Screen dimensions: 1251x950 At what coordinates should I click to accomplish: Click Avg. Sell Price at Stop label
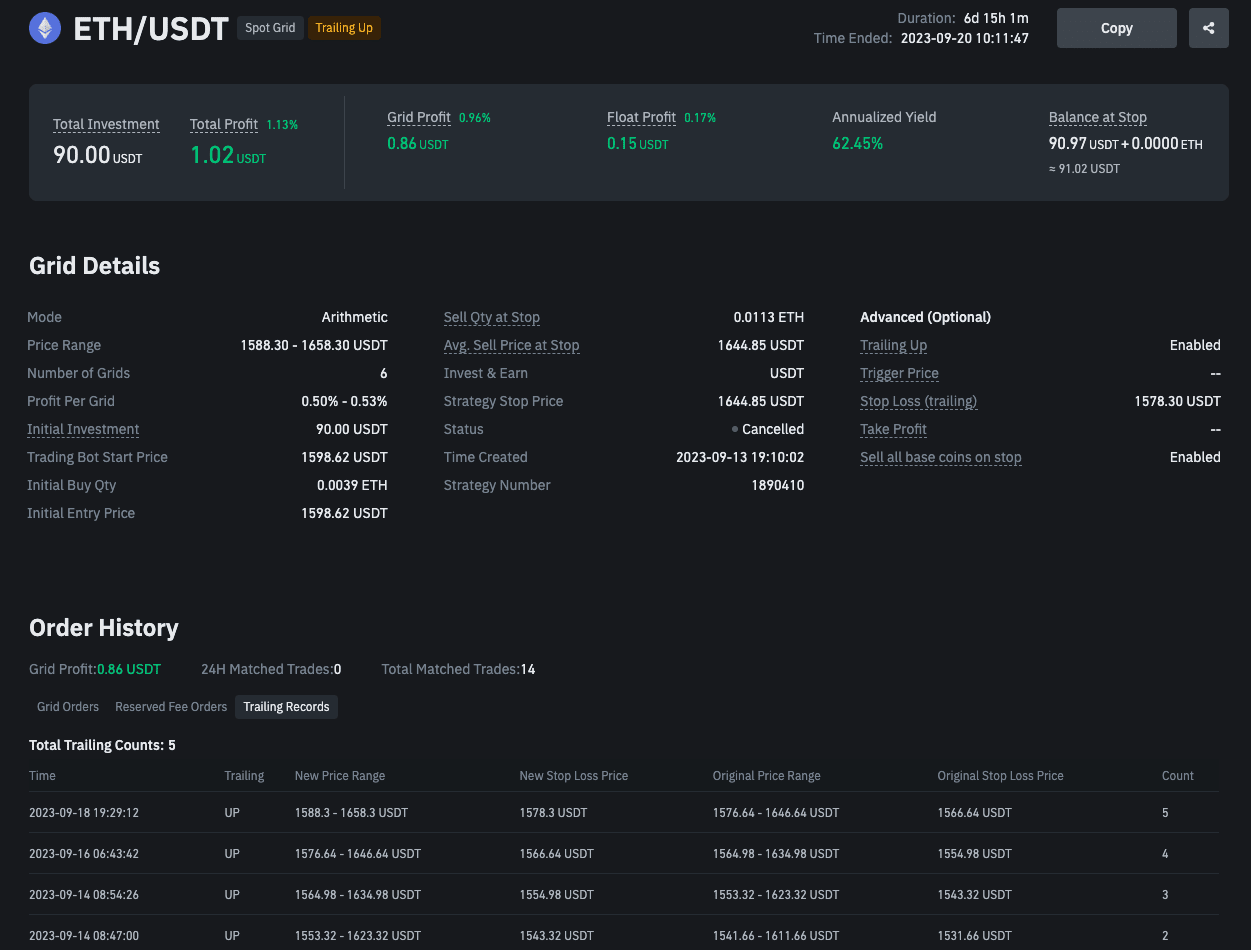(x=511, y=345)
